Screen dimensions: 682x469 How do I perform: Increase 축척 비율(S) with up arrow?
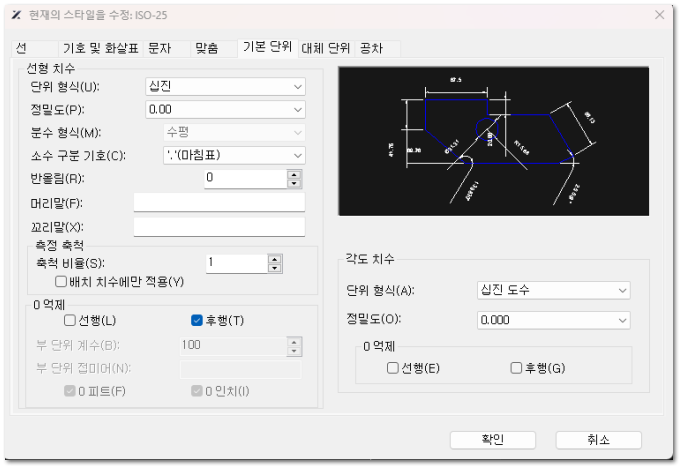pyautogui.click(x=275, y=259)
